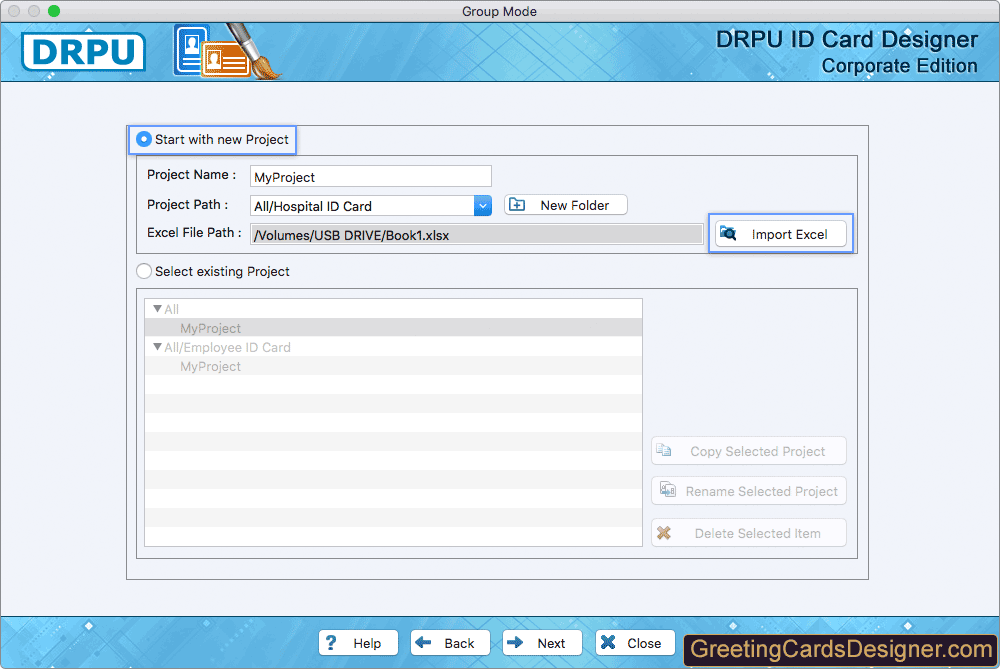Click Delete Selected Item button label

pos(758,533)
